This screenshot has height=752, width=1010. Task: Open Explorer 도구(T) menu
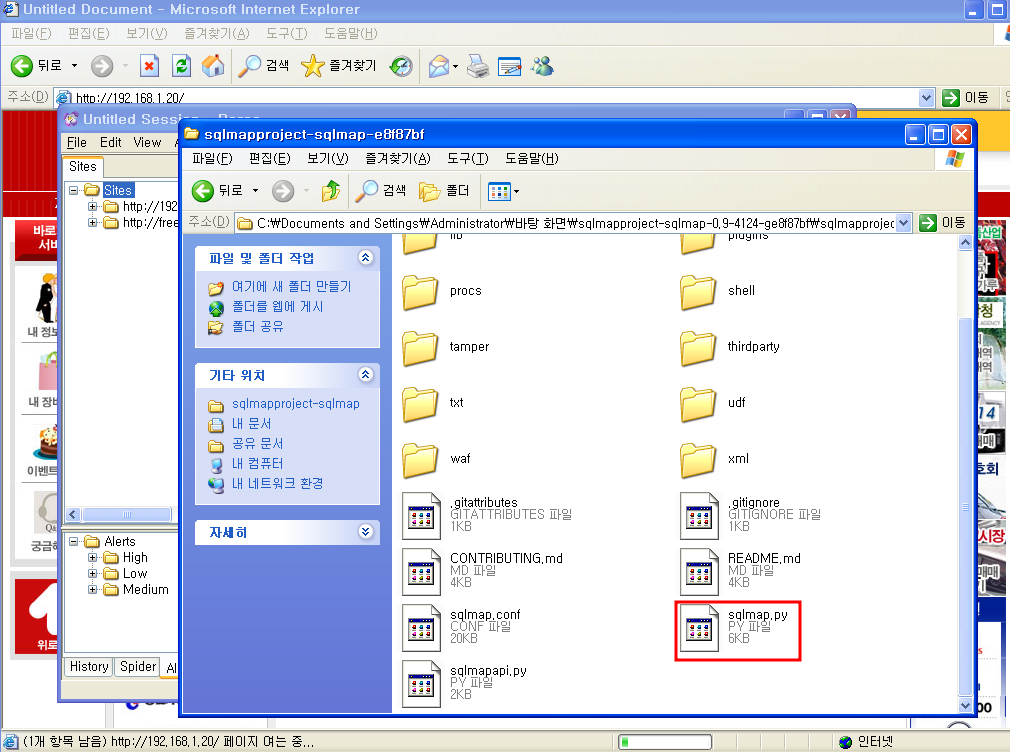point(468,159)
